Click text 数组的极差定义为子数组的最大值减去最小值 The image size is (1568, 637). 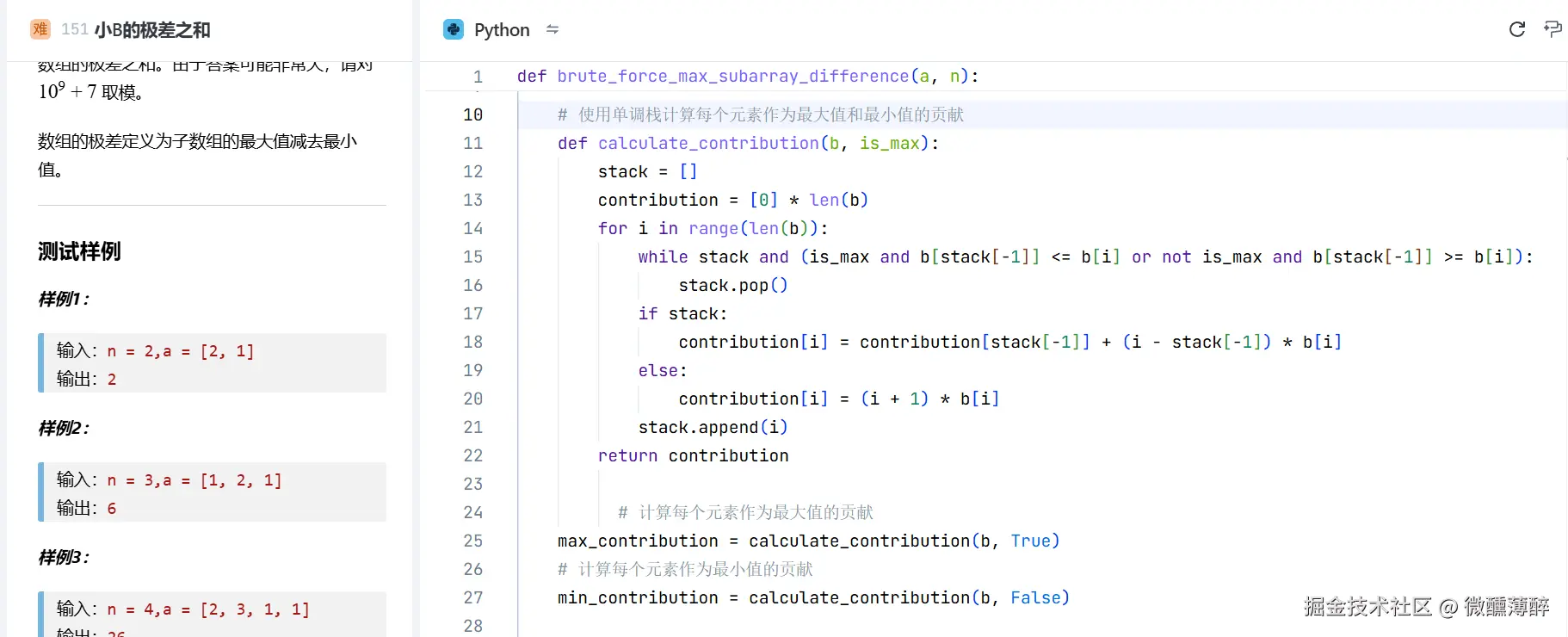(x=197, y=155)
